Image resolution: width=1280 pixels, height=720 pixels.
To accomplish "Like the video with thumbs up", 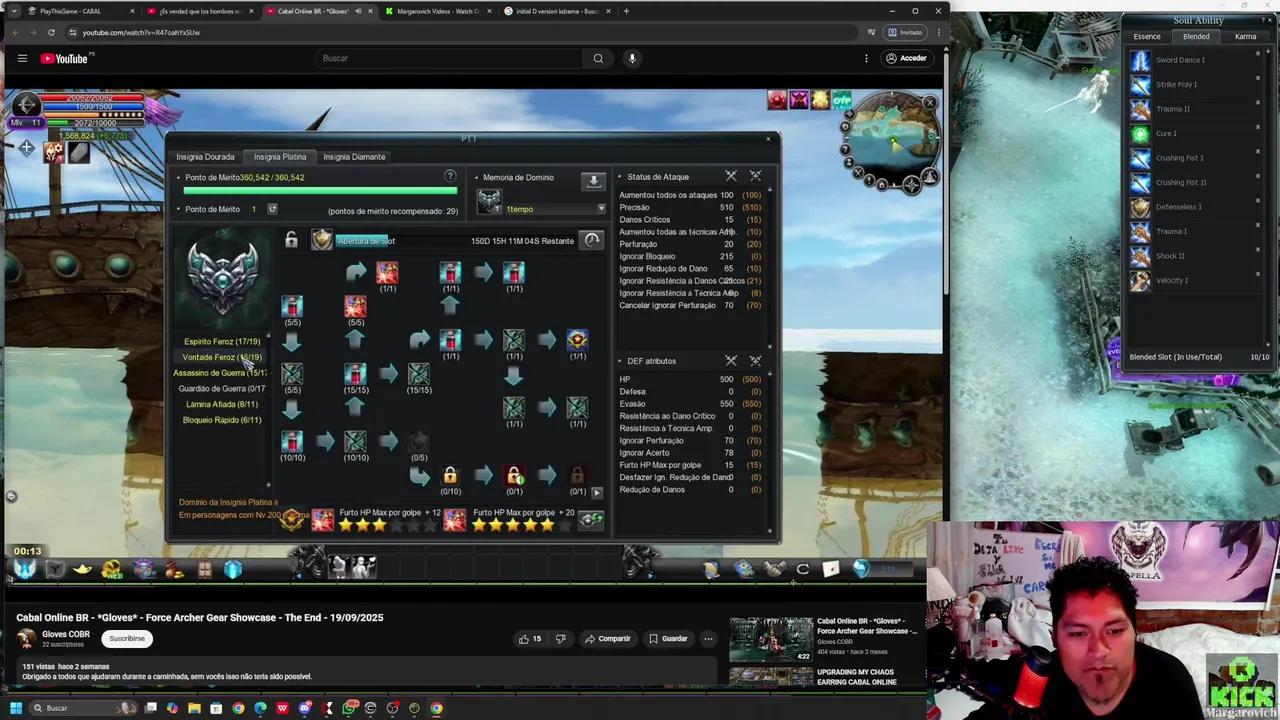I will point(529,638).
